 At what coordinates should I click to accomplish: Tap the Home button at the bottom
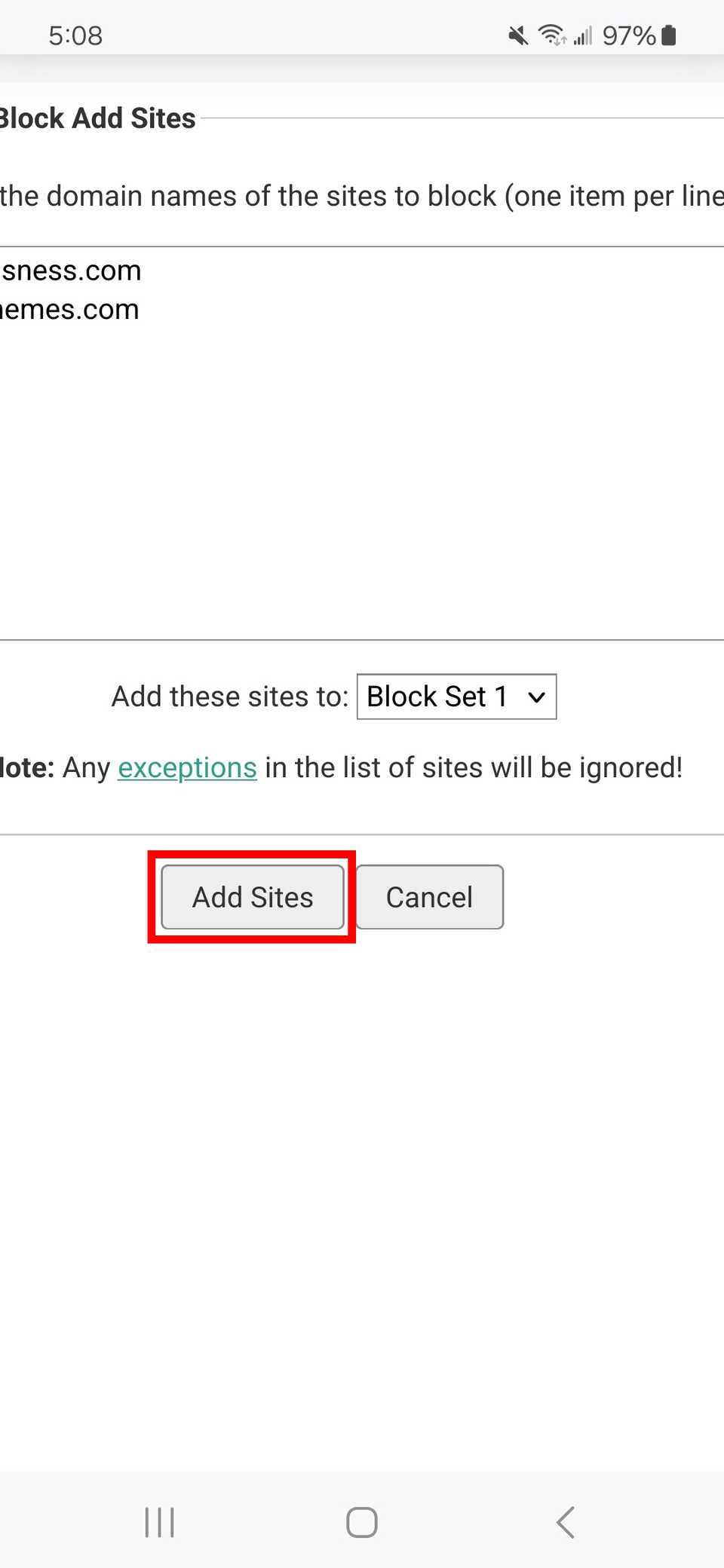pos(360,1522)
